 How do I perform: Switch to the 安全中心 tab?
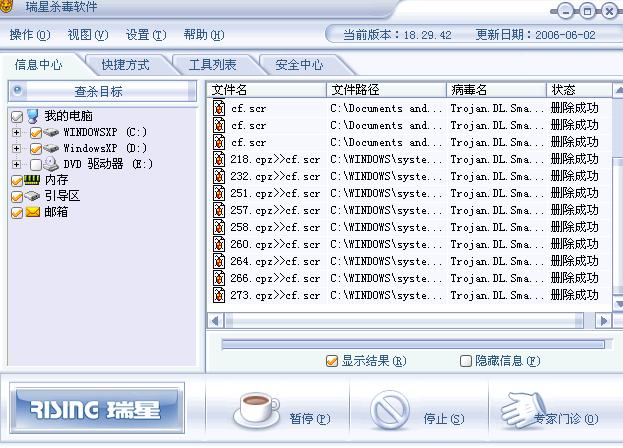[x=299, y=64]
